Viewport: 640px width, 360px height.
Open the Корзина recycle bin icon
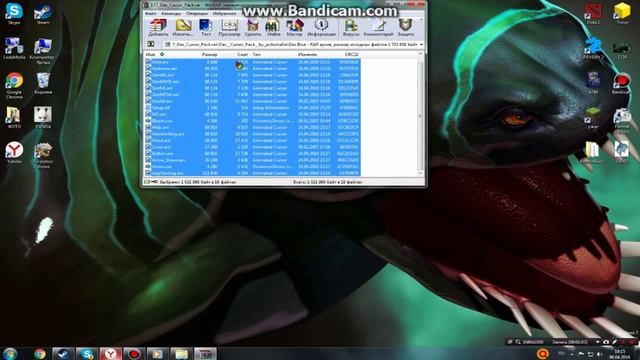[43, 83]
